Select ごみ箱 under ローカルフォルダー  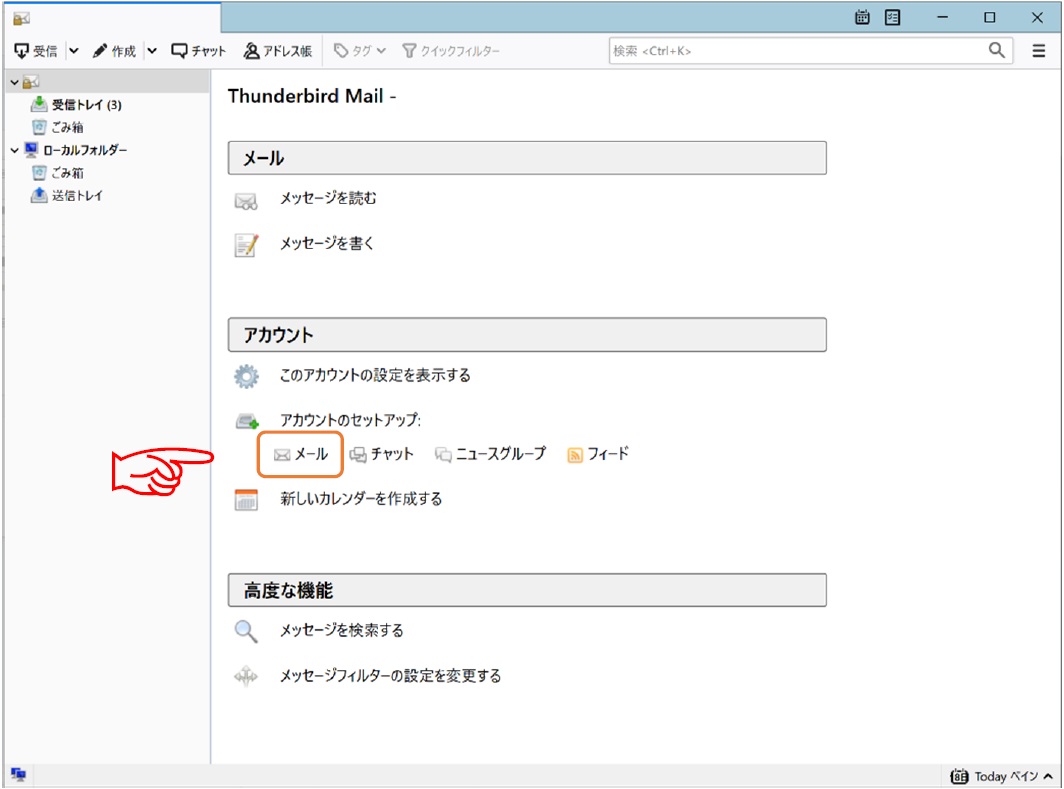pos(58,173)
